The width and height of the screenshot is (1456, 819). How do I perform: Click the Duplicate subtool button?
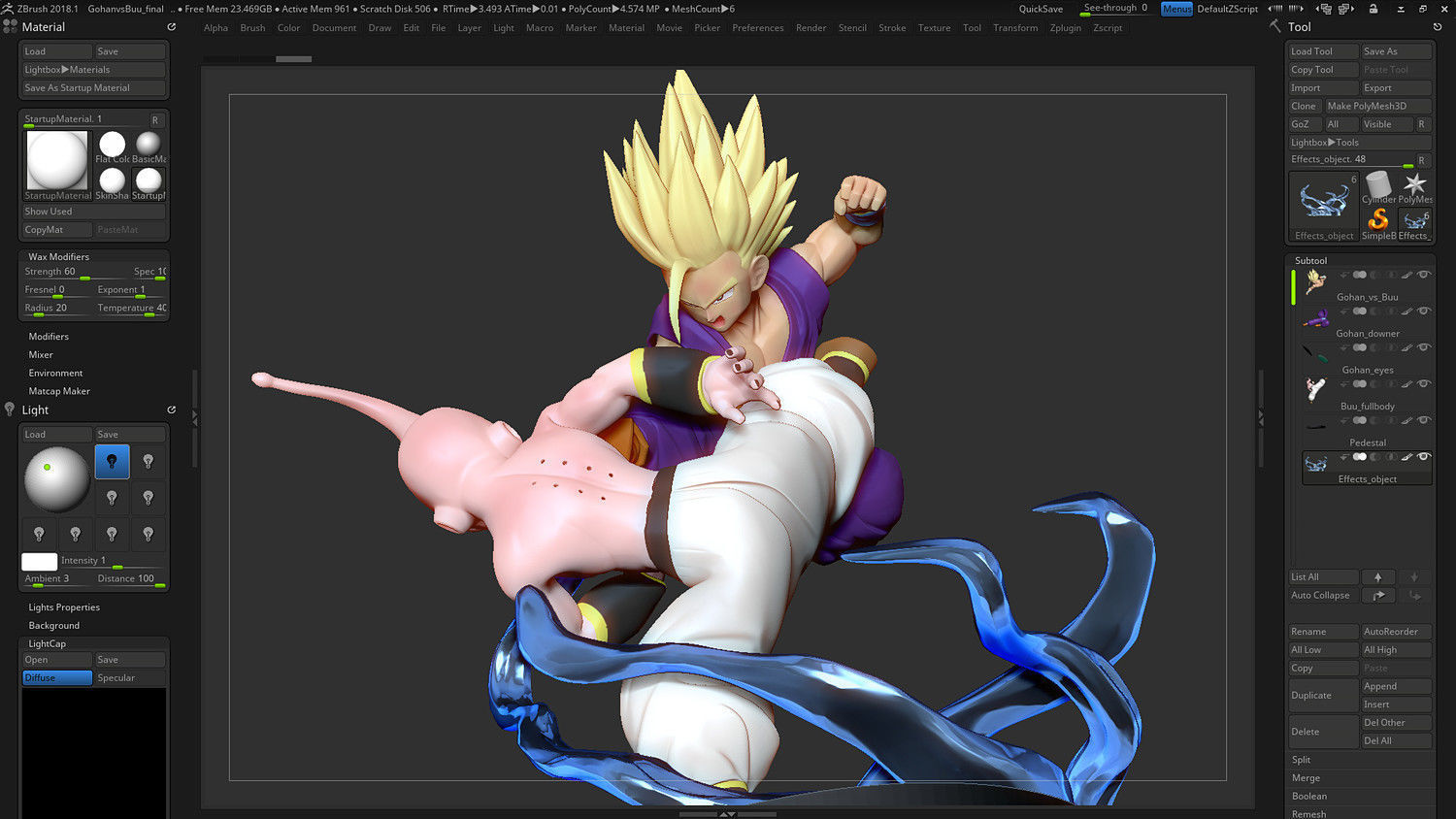click(1323, 695)
